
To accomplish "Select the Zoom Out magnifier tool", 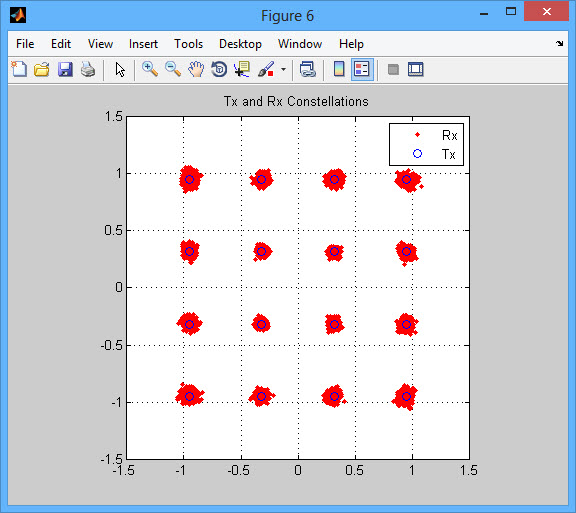I will [173, 69].
